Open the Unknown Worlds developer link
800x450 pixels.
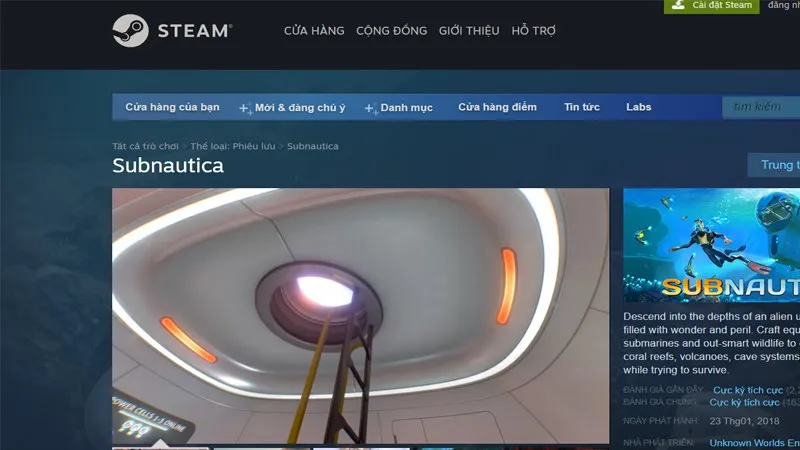(755, 443)
